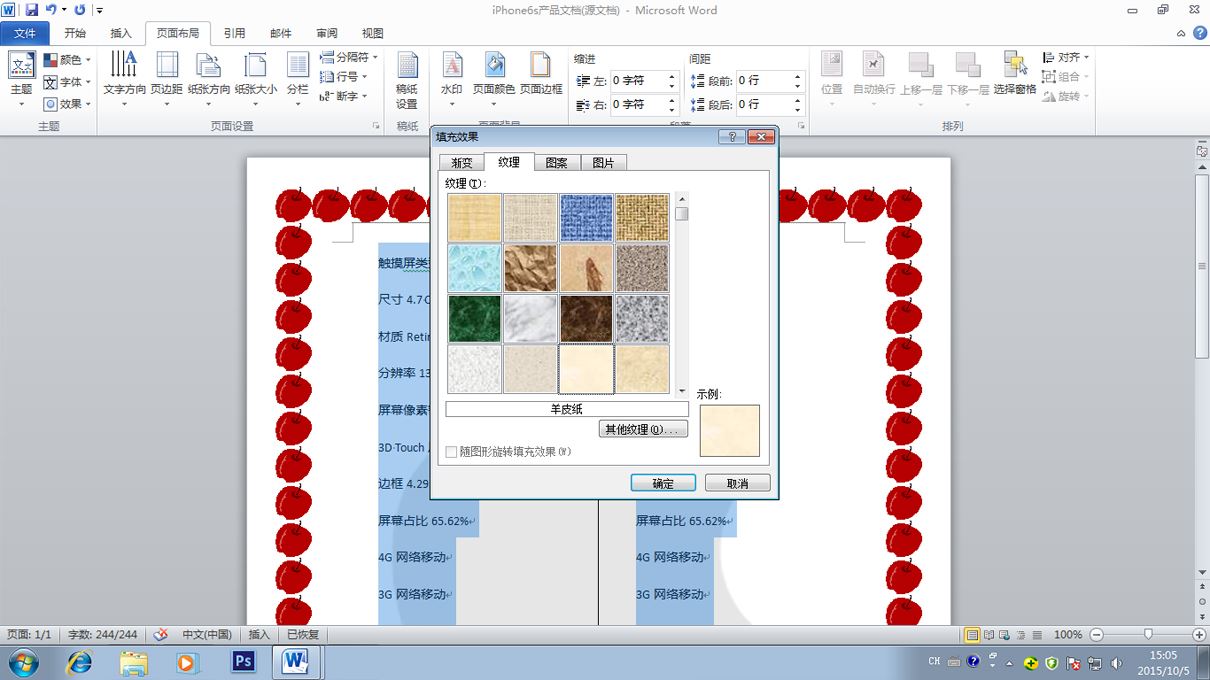Click the Undo icon in quick access
The width and height of the screenshot is (1210, 680).
(51, 10)
